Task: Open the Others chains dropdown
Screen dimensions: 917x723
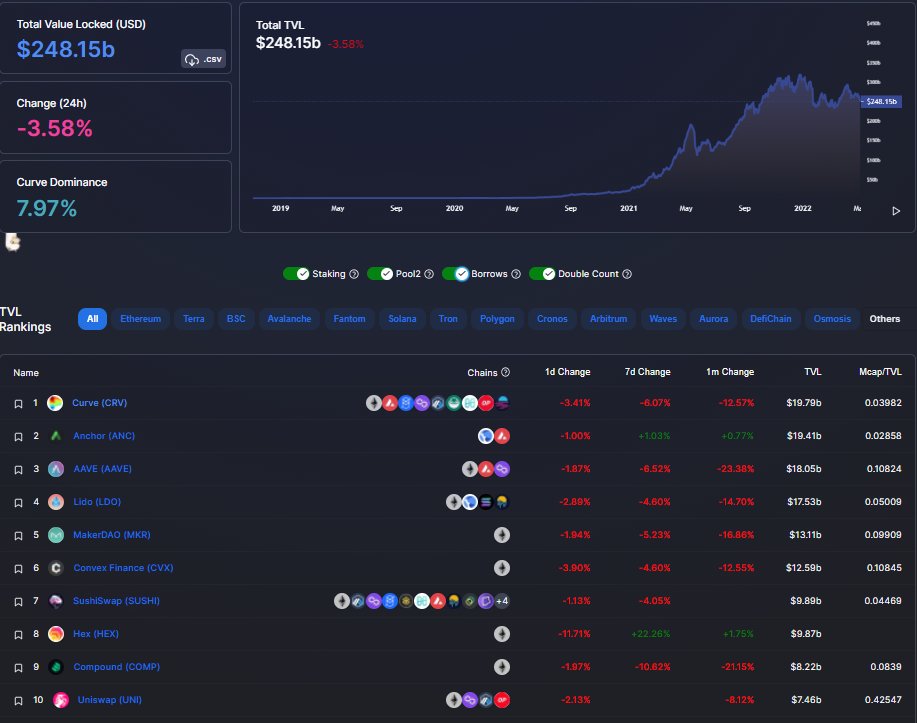Action: [x=885, y=319]
